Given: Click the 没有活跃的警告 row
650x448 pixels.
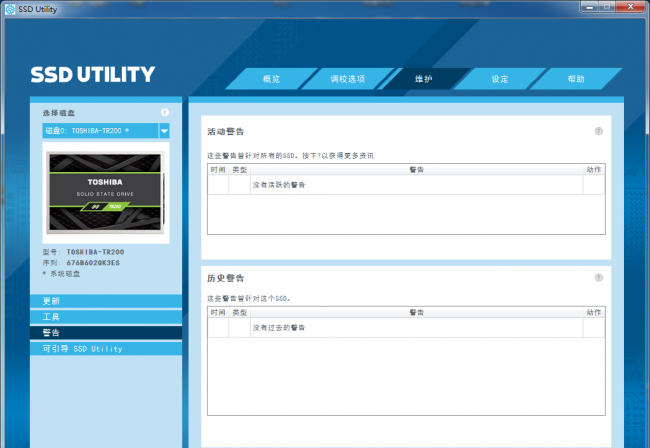Looking at the screenshot, I should [406, 185].
